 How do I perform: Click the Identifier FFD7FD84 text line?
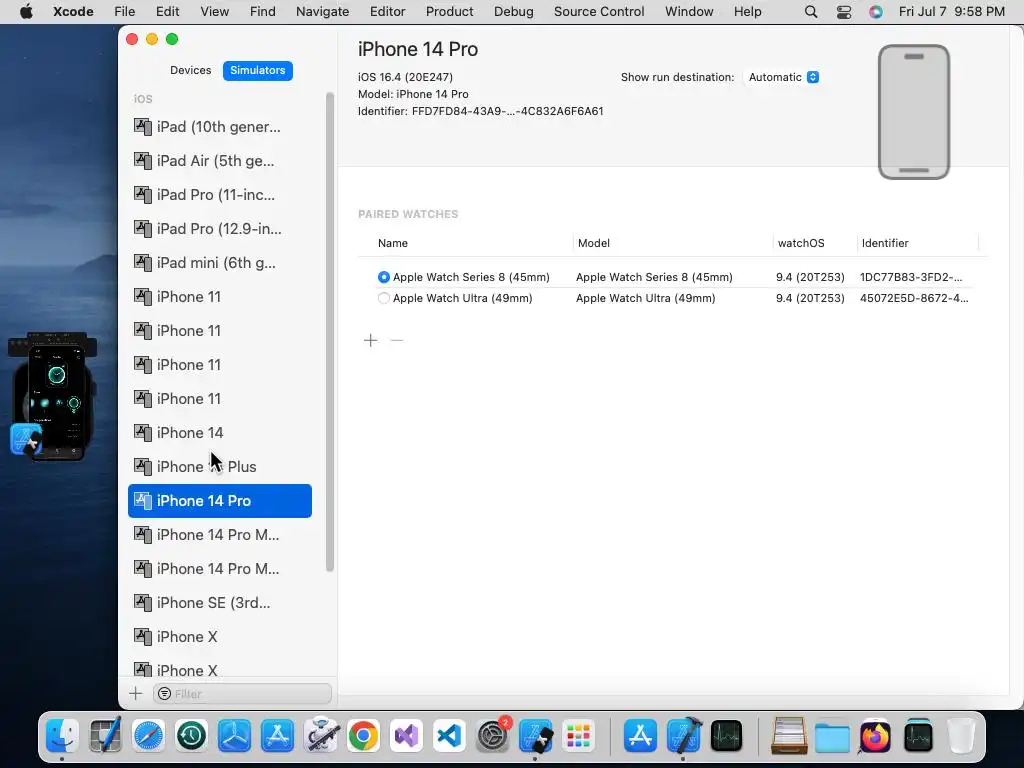click(x=480, y=111)
